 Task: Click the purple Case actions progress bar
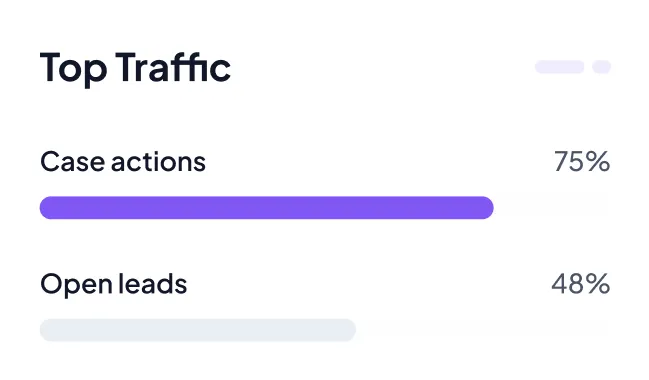[x=267, y=207]
